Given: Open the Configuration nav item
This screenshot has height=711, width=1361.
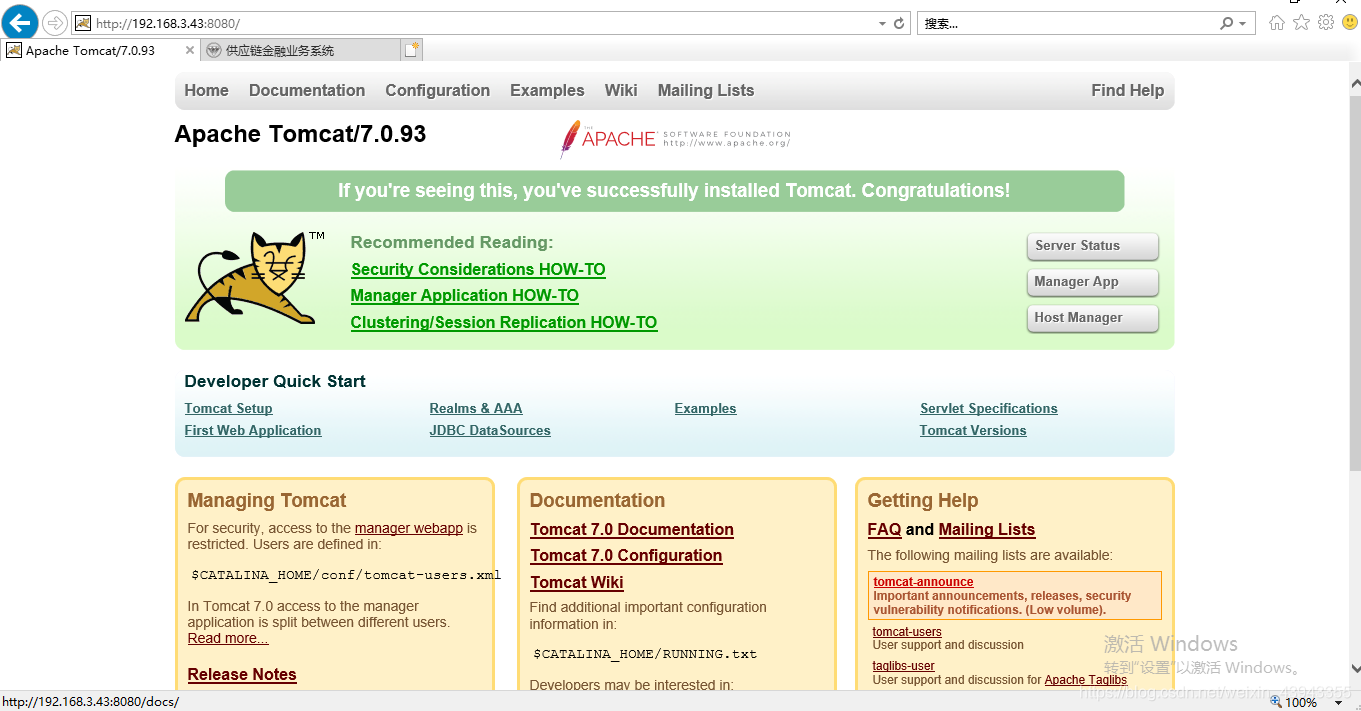Looking at the screenshot, I should click(438, 90).
